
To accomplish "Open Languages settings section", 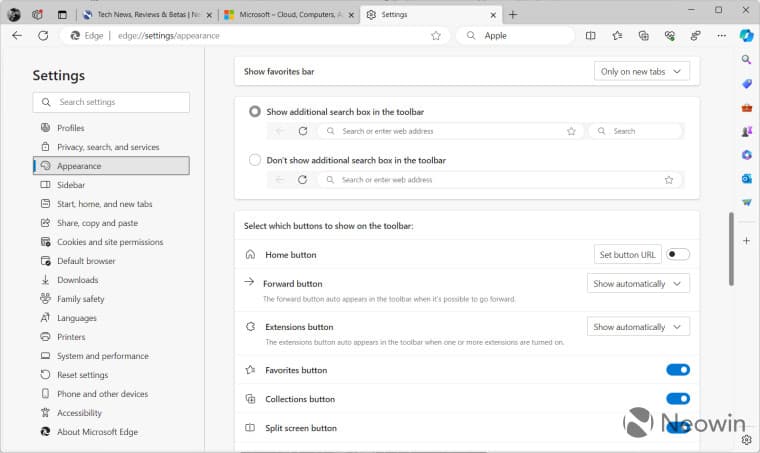I will coord(111,318).
